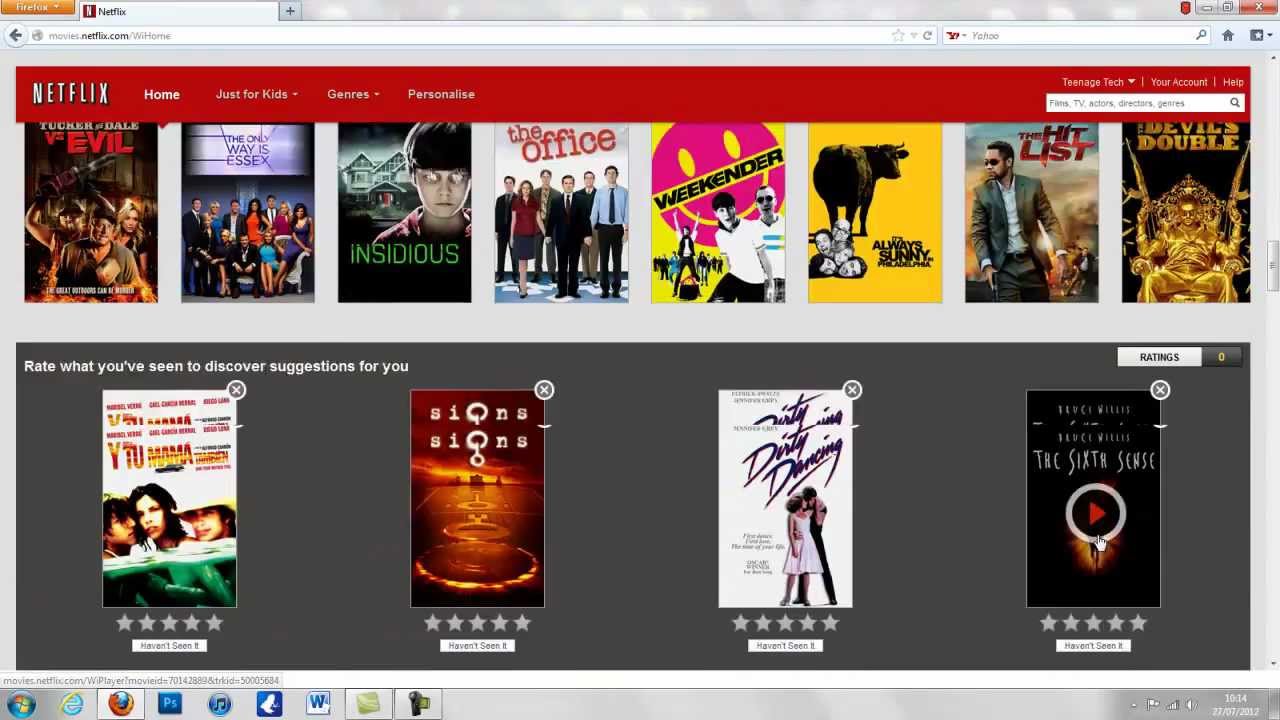This screenshot has height=720, width=1280.
Task: Reload the page with the refresh icon
Action: click(927, 35)
